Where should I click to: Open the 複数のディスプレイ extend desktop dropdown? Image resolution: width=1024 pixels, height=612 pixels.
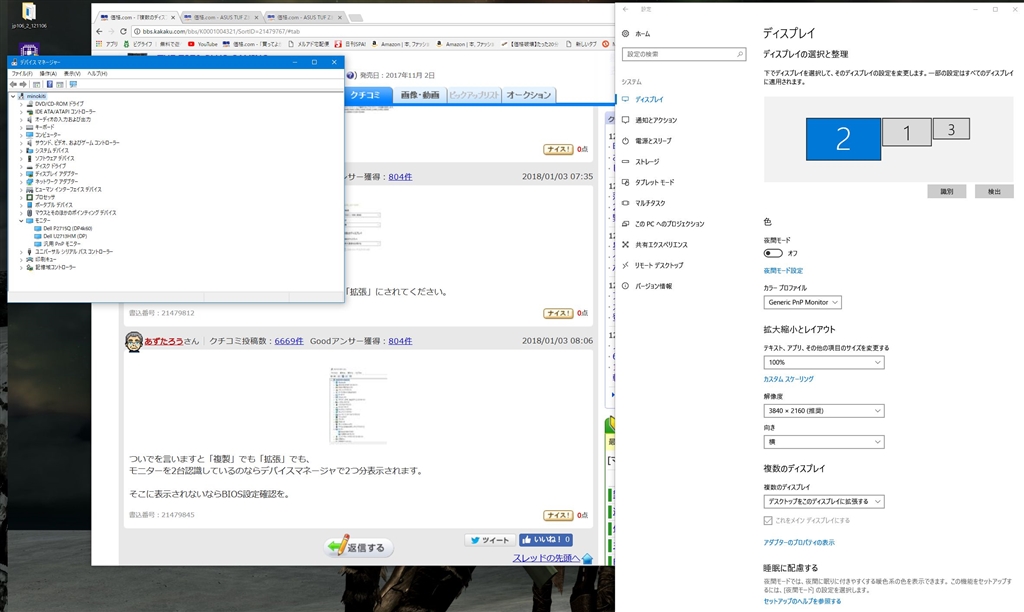click(824, 502)
